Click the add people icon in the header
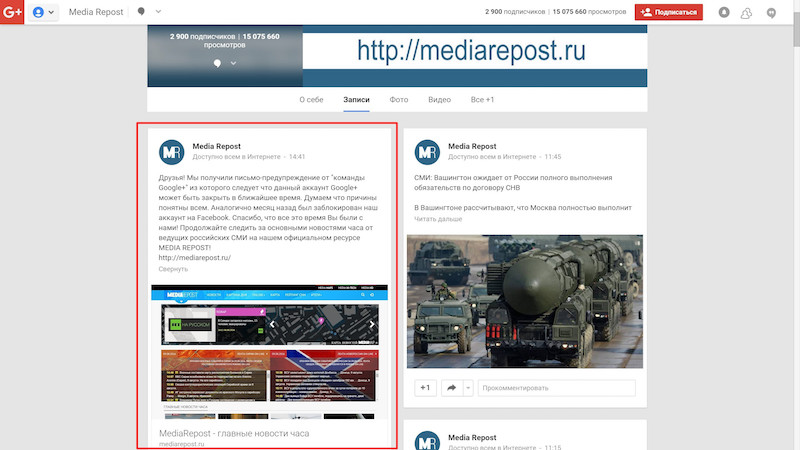 (x=746, y=13)
